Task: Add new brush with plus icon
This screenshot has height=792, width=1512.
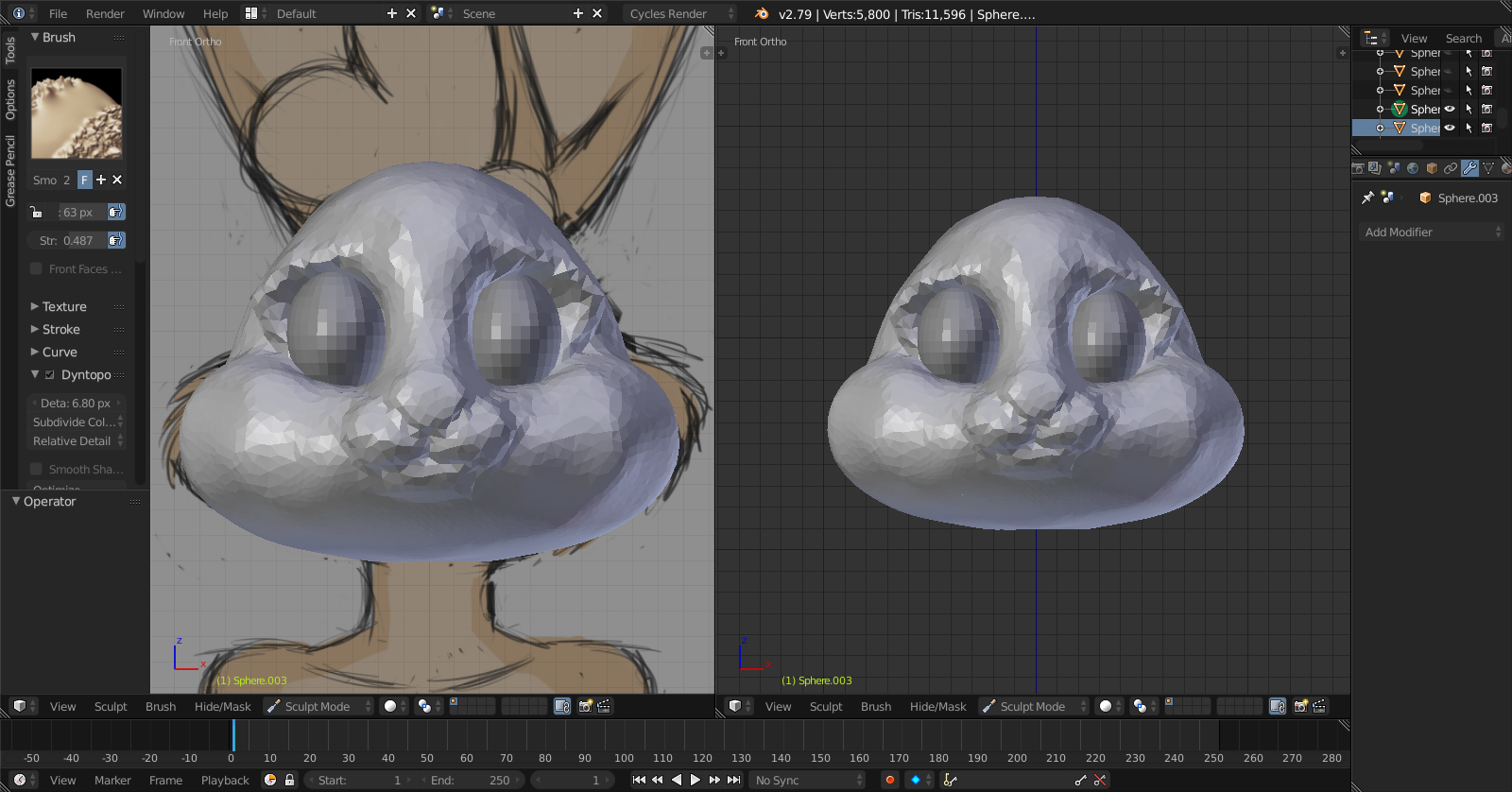Action: point(101,180)
